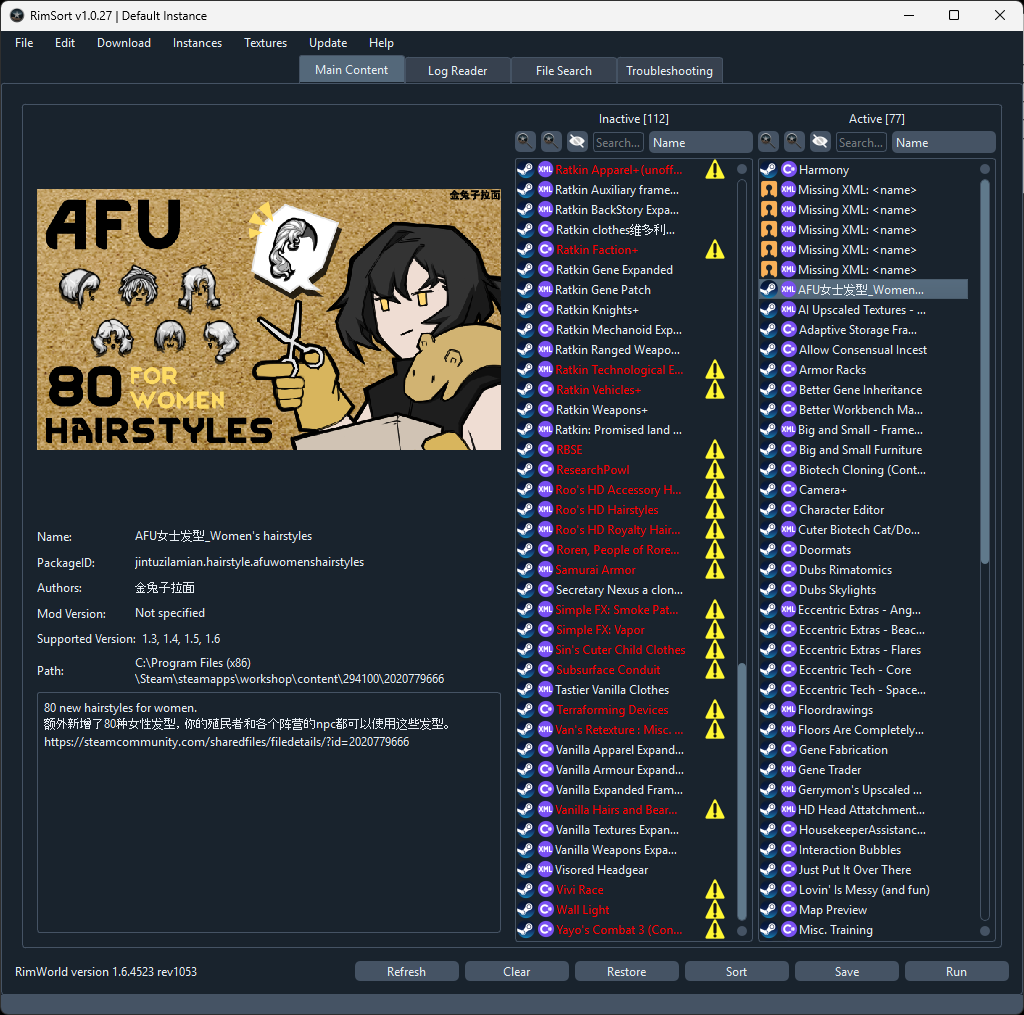Open the Name dropdown above the Inactive list
This screenshot has height=1015, width=1024.
click(701, 142)
